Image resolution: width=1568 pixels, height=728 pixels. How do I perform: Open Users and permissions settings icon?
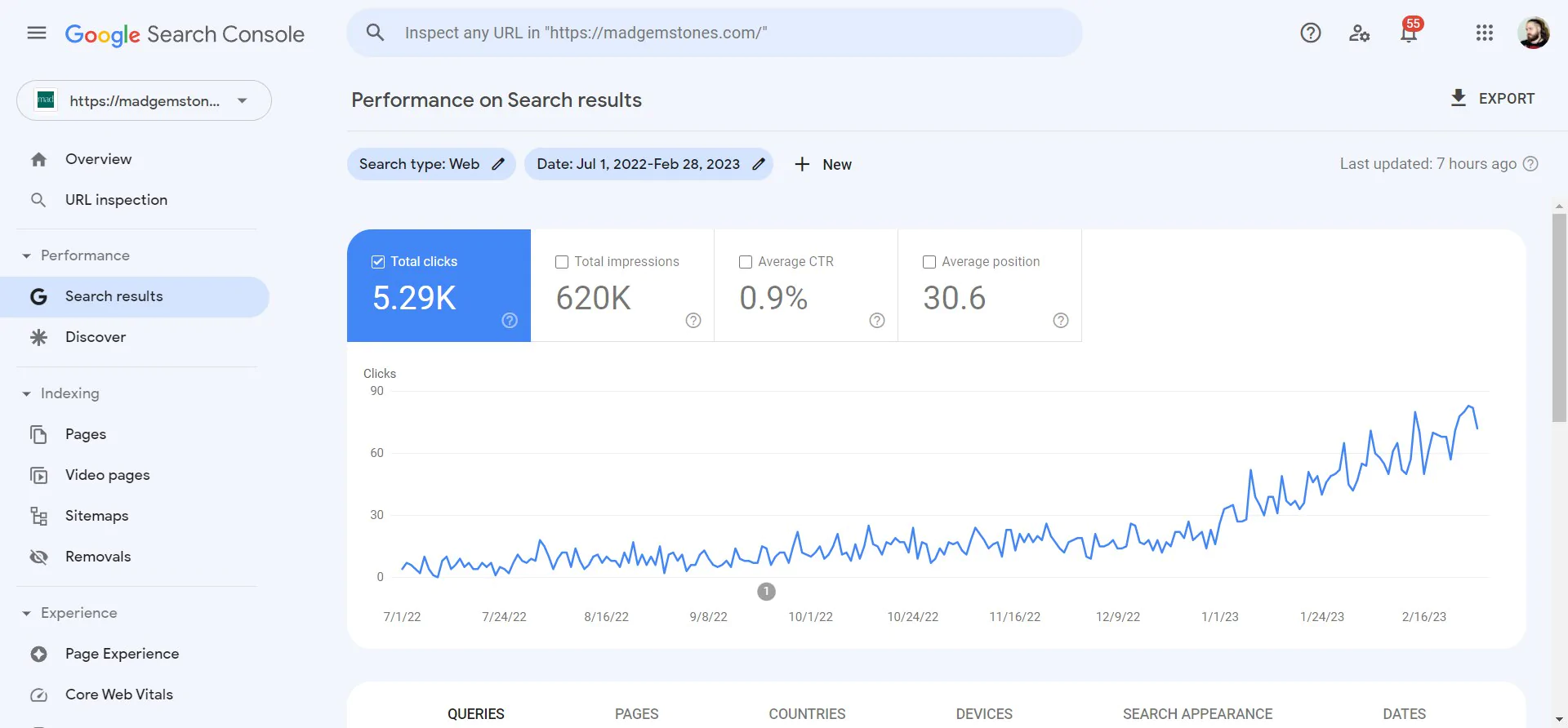click(x=1359, y=33)
